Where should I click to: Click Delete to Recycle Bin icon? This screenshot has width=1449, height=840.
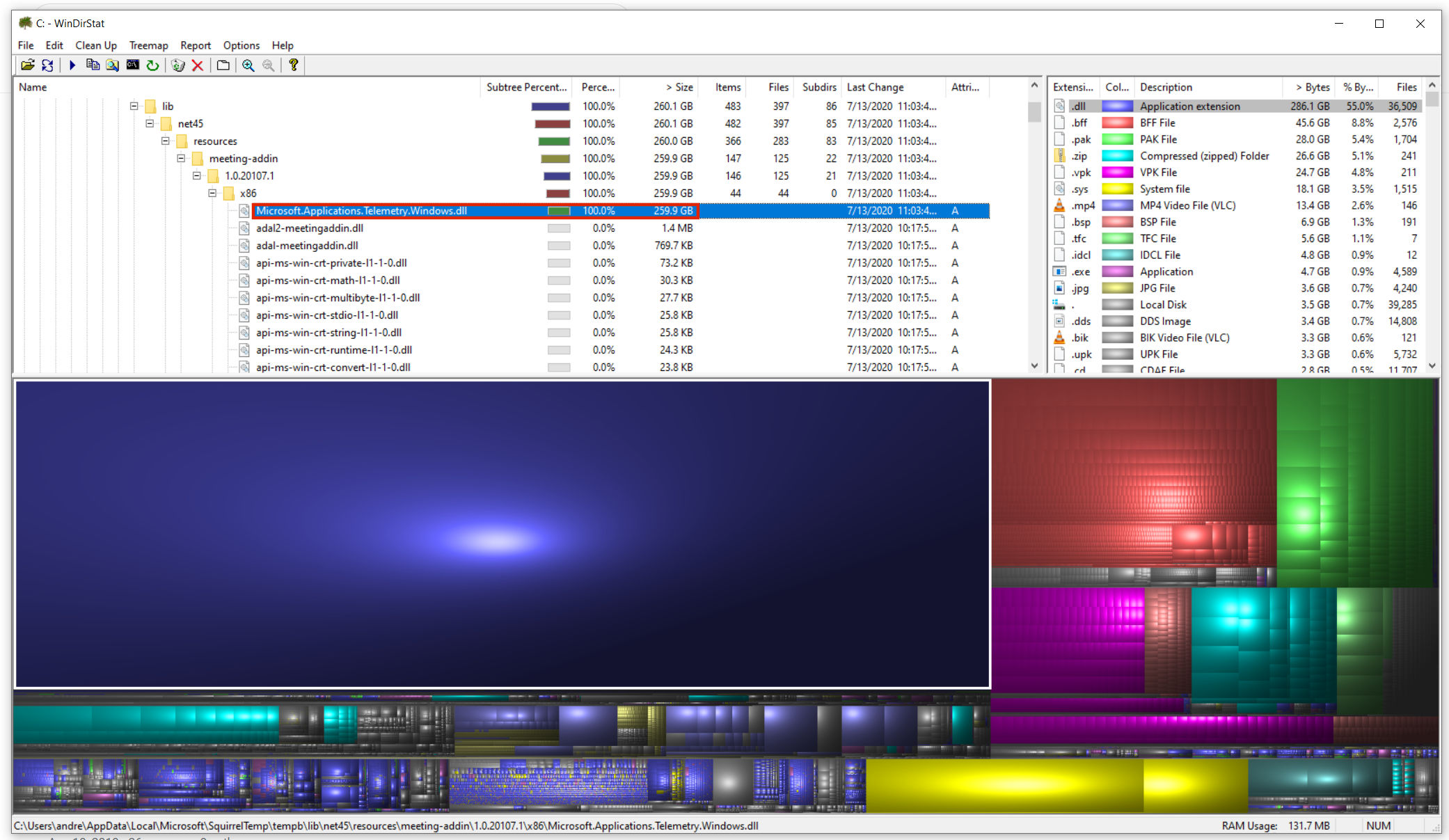(178, 65)
